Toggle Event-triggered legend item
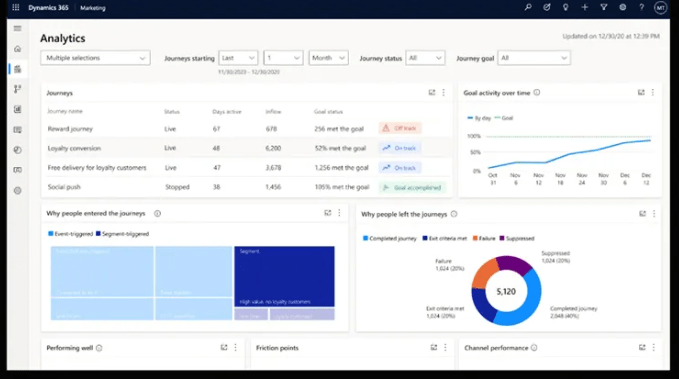 click(x=70, y=234)
